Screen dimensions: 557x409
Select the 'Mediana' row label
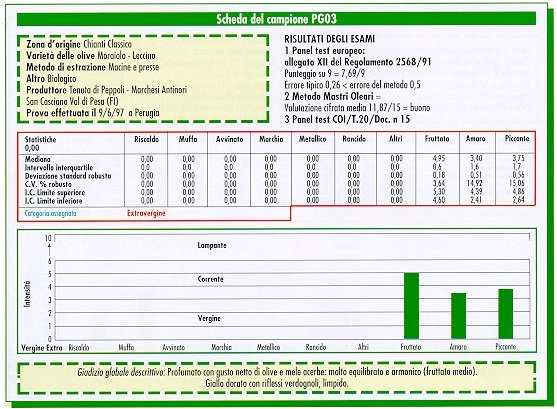tap(38, 159)
